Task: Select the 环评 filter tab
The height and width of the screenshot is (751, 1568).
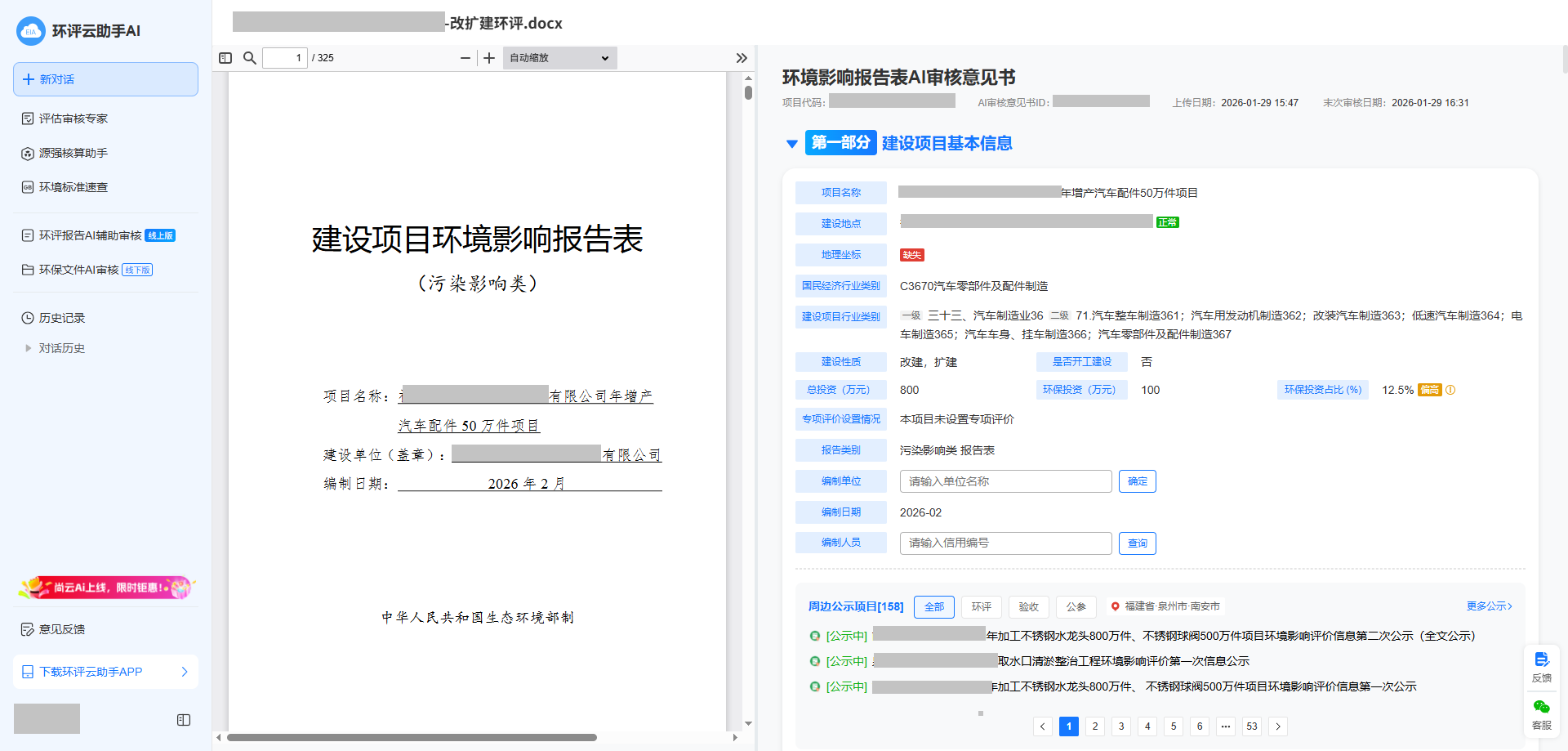Action: tap(981, 606)
